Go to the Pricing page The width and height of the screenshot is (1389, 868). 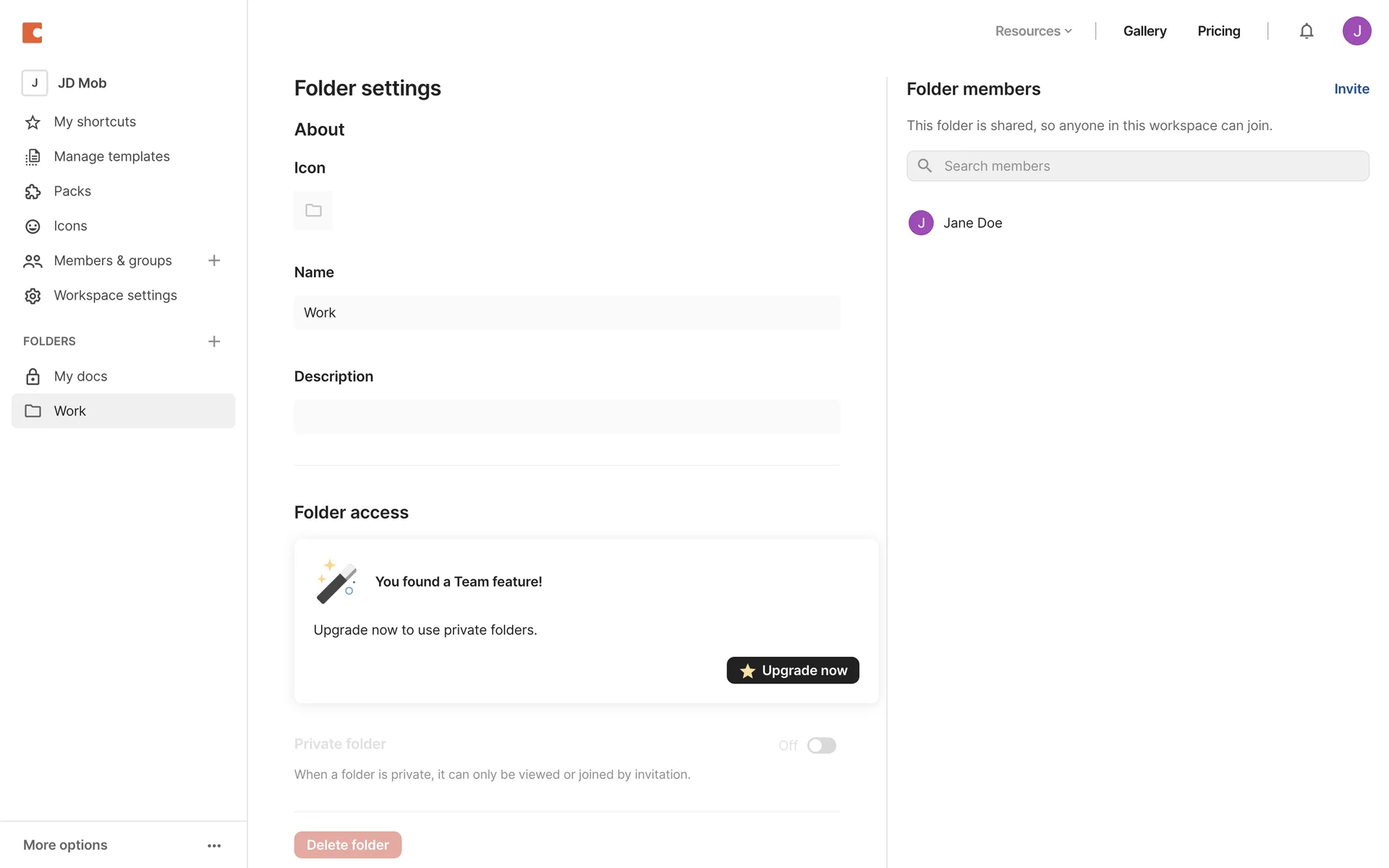point(1218,31)
